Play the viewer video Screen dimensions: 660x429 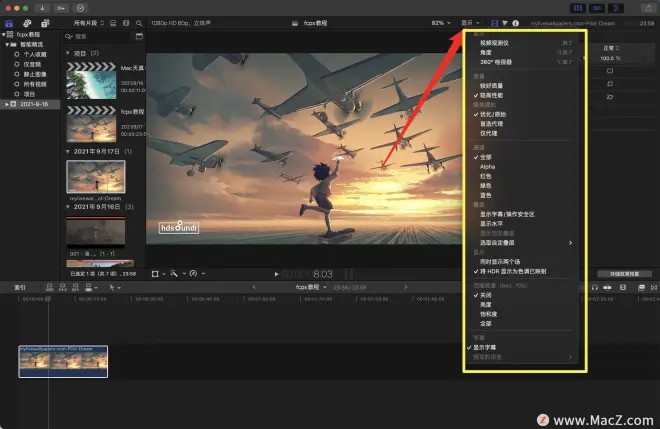(x=276, y=274)
